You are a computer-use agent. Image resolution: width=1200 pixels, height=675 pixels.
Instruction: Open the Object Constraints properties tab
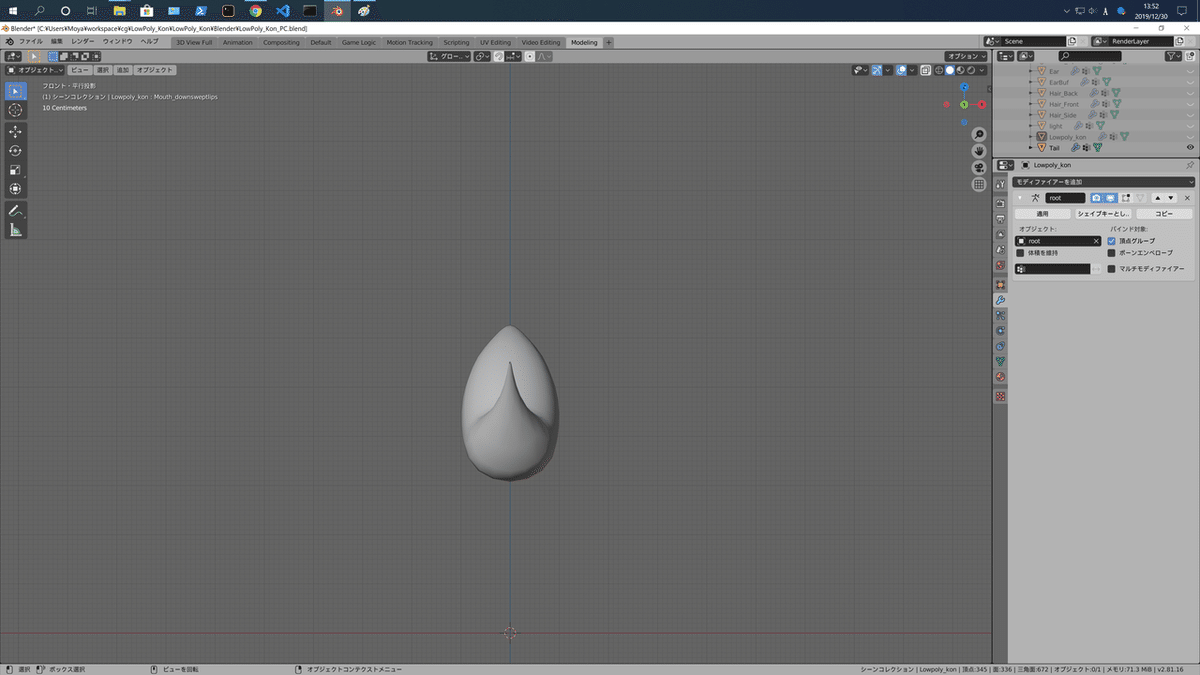1000,346
